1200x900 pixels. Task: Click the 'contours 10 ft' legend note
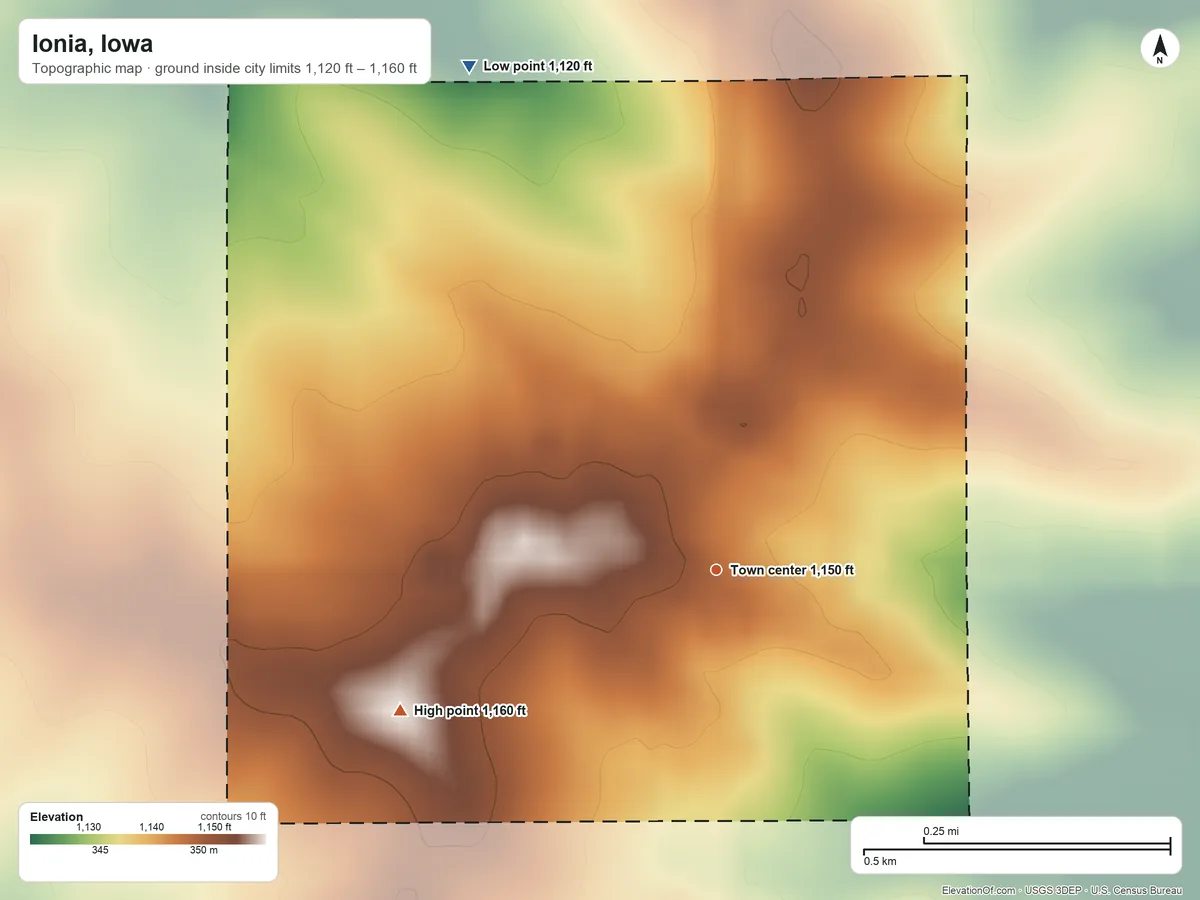233,816
